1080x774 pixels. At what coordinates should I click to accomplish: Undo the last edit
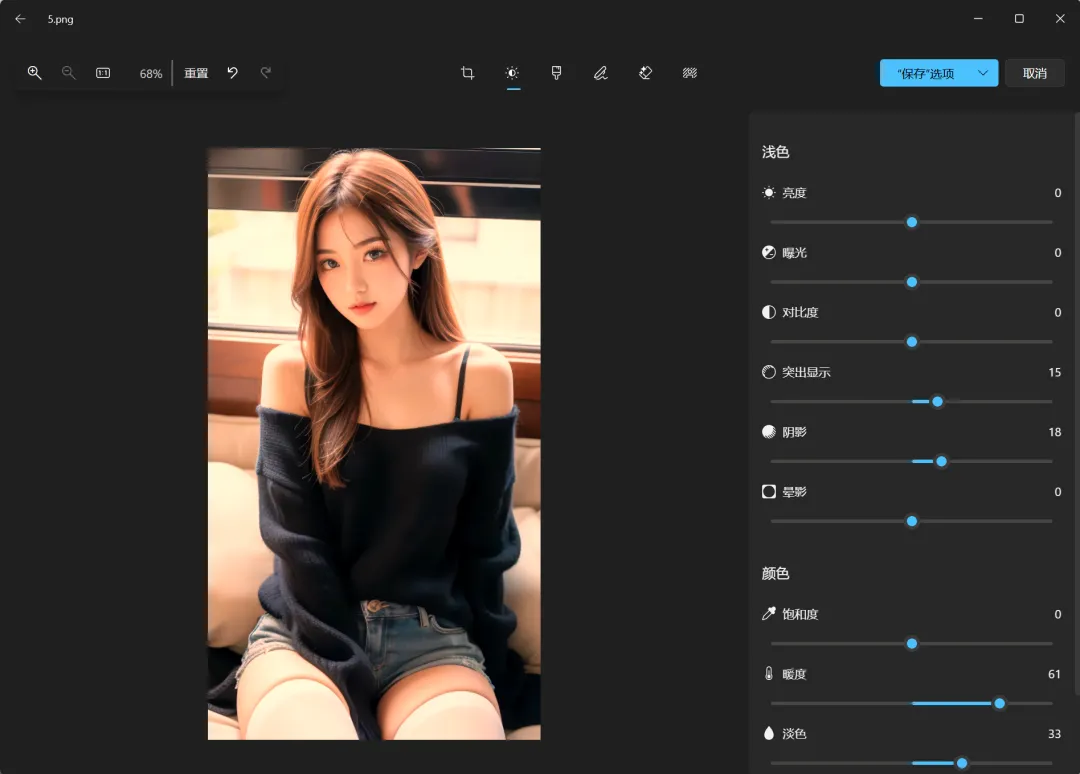[x=233, y=73]
